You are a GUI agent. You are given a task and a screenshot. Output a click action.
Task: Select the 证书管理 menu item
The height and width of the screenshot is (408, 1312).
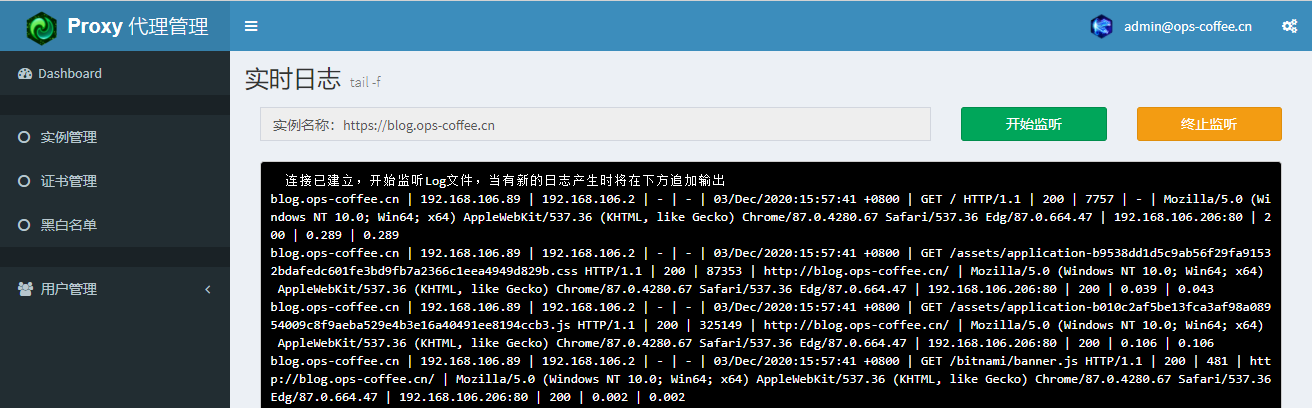tap(69, 182)
